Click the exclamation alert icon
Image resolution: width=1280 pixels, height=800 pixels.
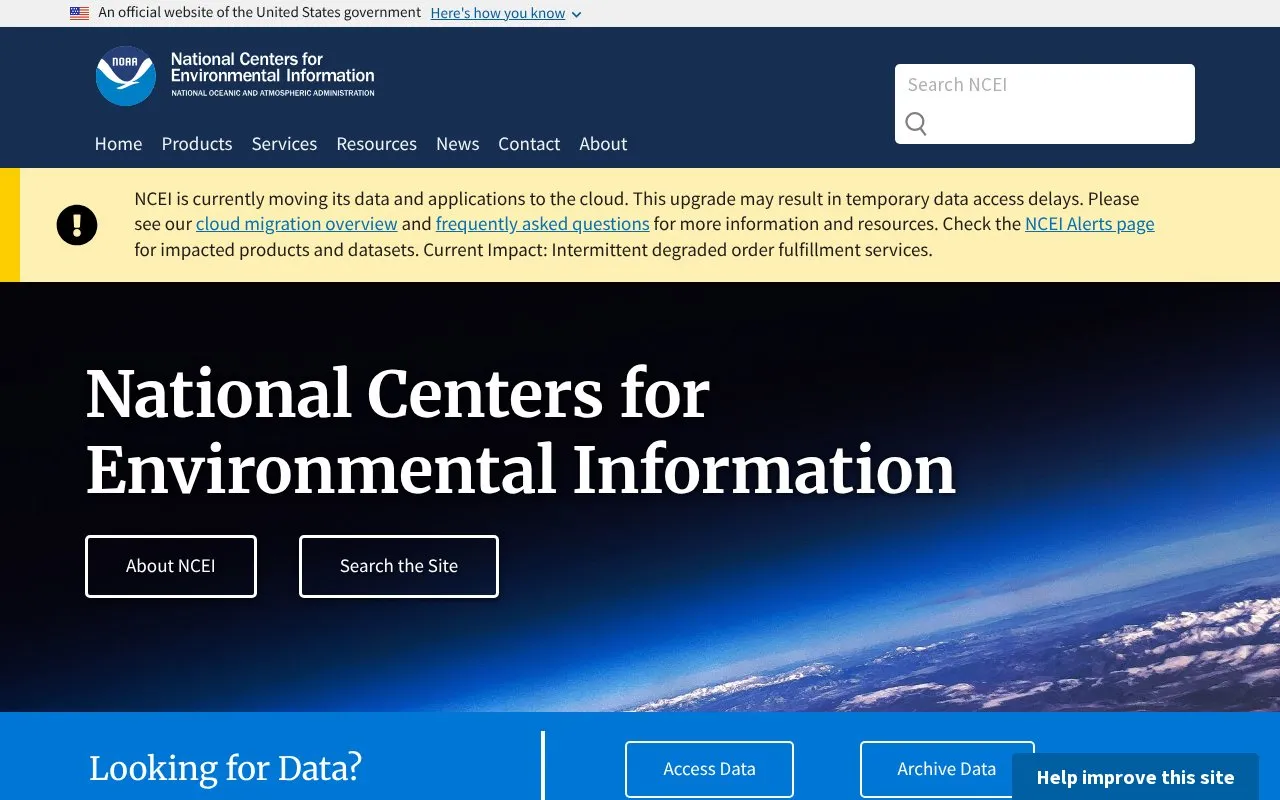(x=77, y=225)
